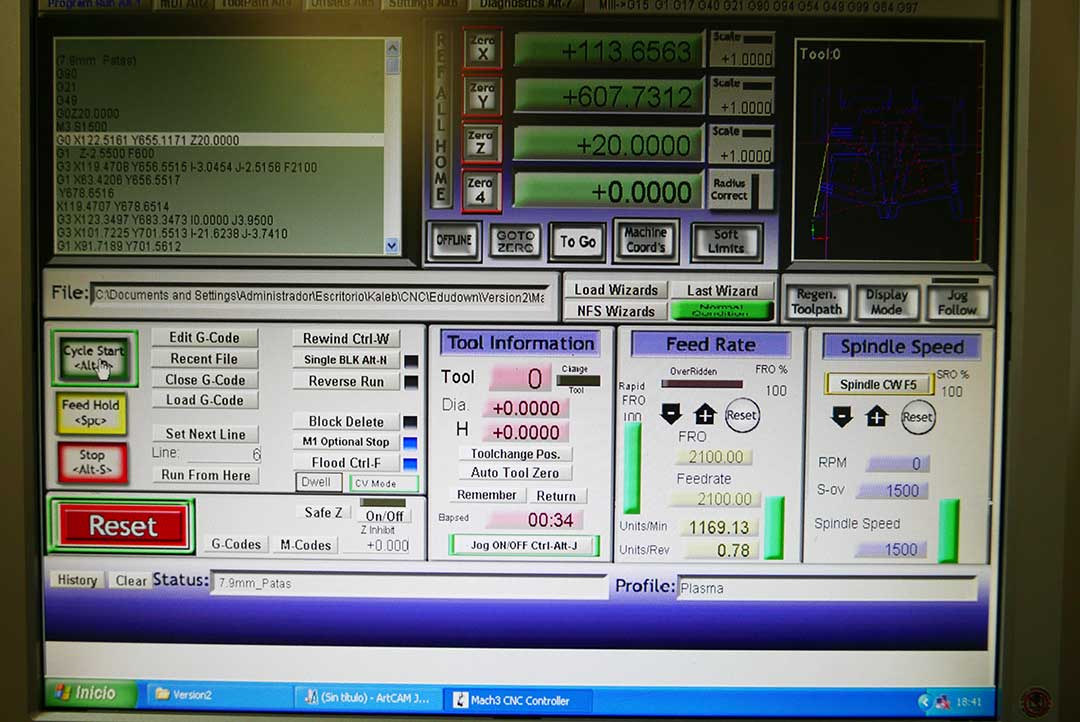Raise spindle speed override with up arrow
Image resolution: width=1080 pixels, height=722 pixels.
pos(876,416)
